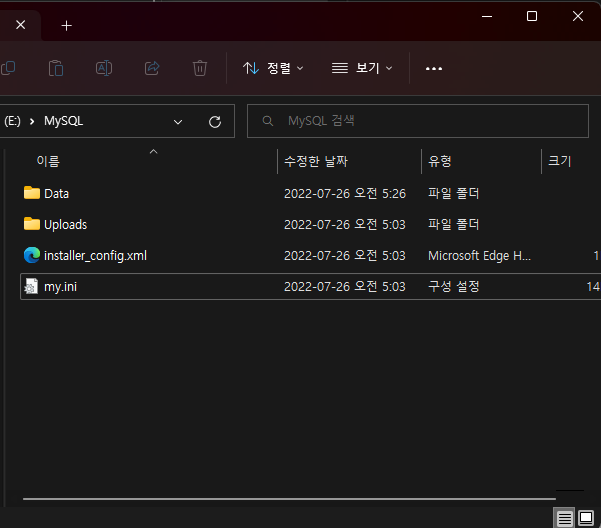Select the my.ini file icon
Screen dimensions: 601x528
tap(31, 286)
